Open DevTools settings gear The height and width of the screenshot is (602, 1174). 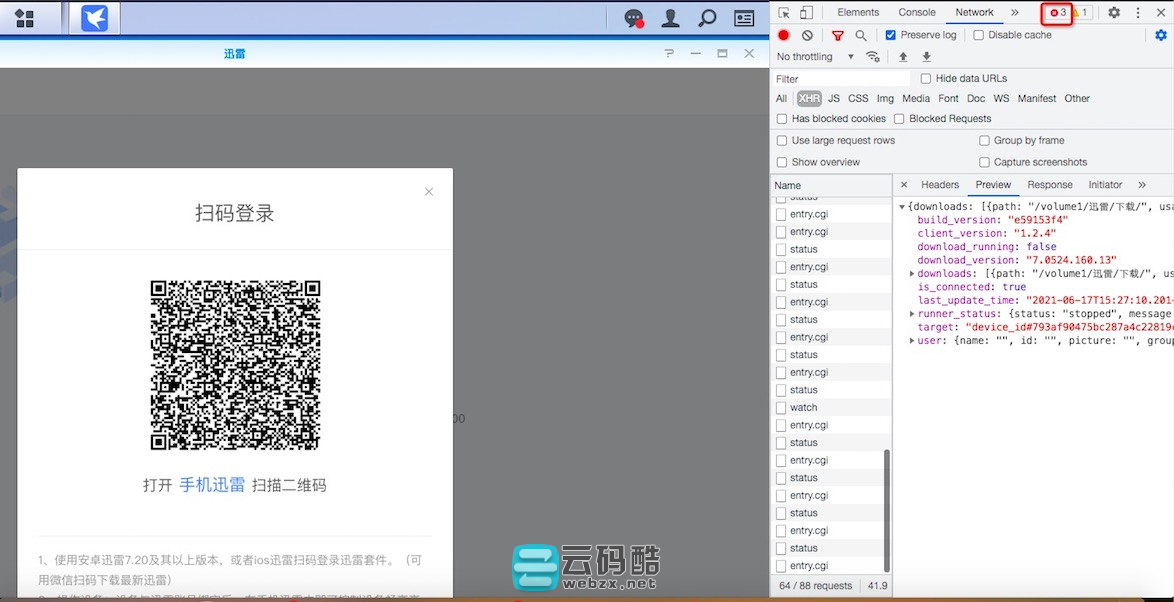click(1113, 13)
